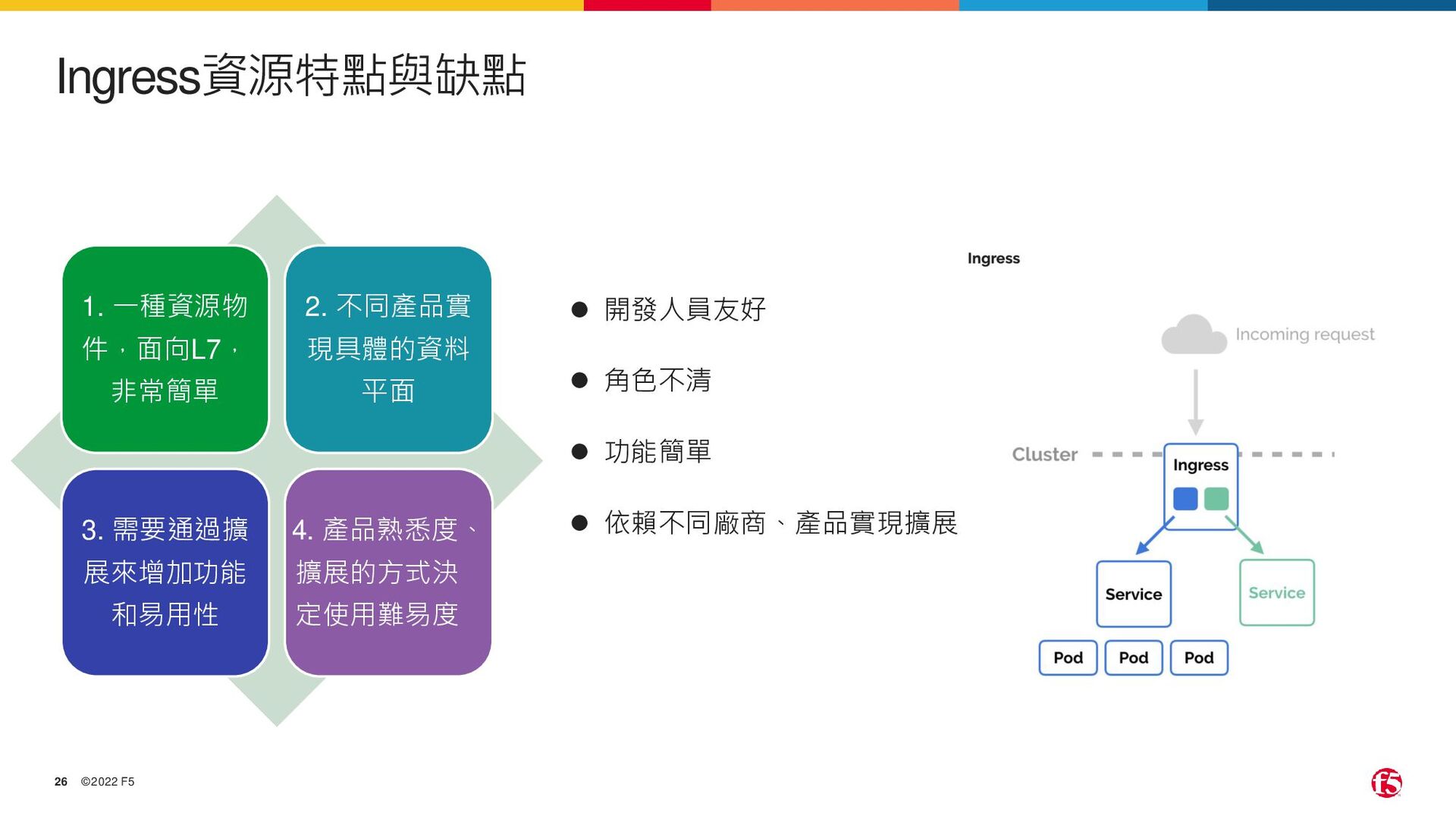Click the blue square inside Ingress box
This screenshot has height=819, width=1456.
tap(1185, 499)
